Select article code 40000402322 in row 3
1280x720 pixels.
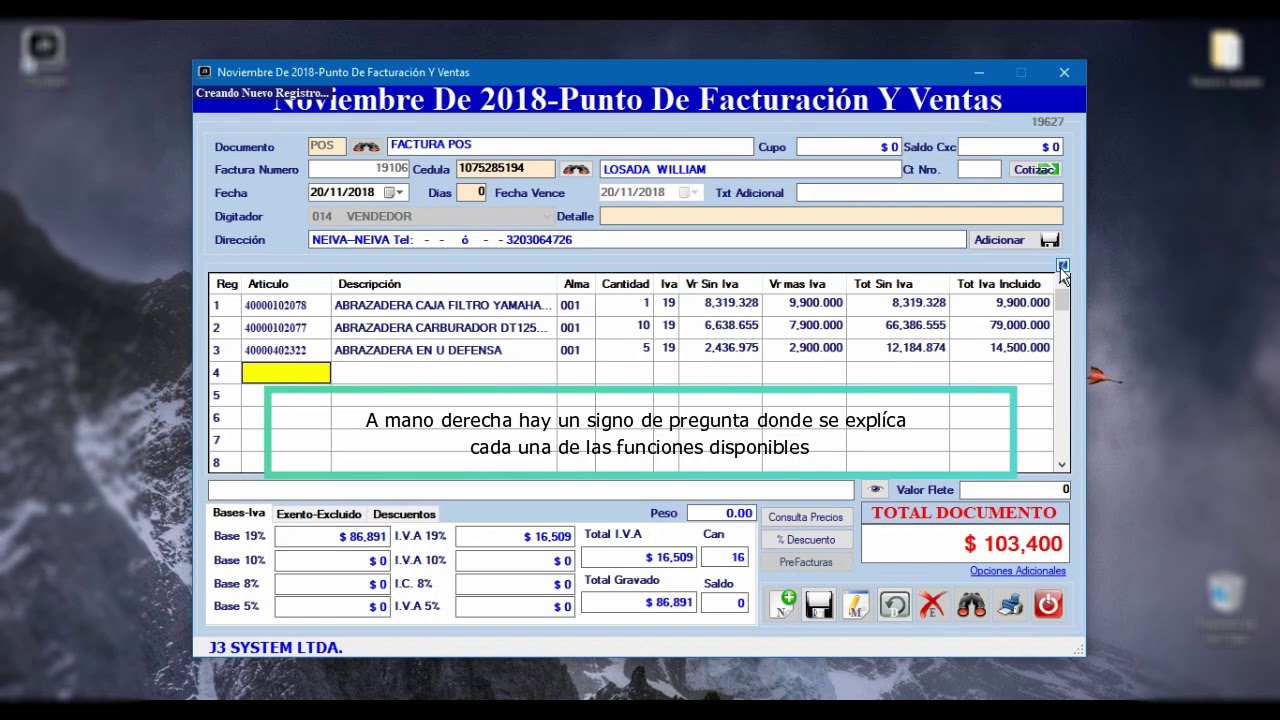[x=275, y=351]
